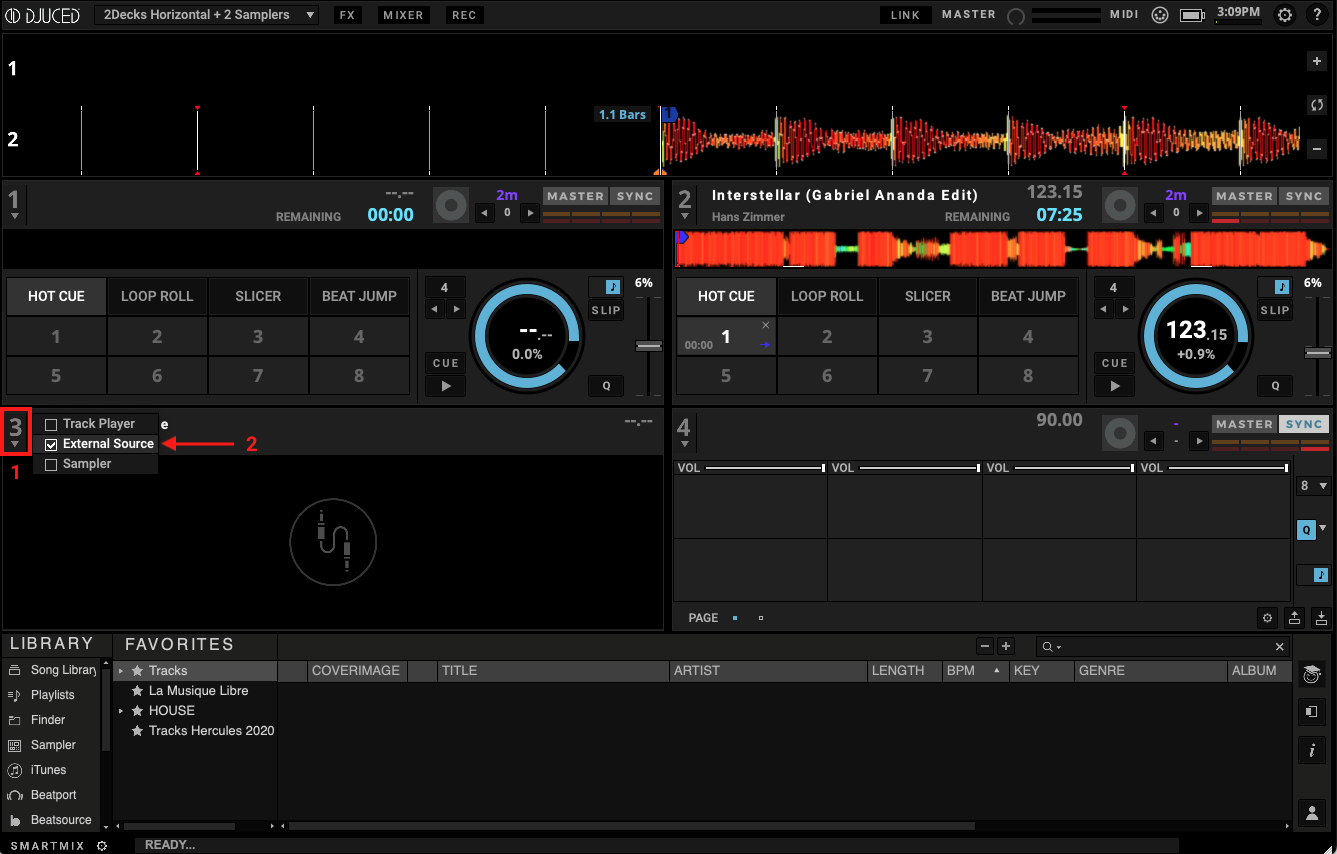
Task: Check the Track Player checkbox
Action: coord(51,425)
